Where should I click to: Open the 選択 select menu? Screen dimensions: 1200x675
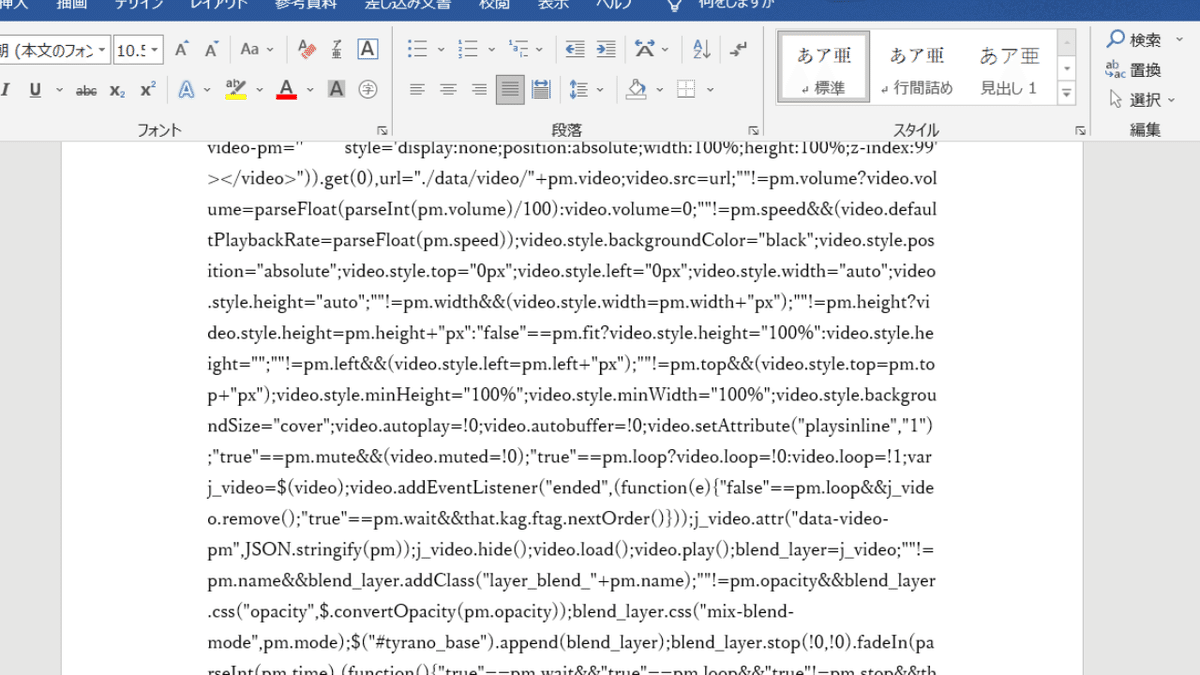[1142, 100]
